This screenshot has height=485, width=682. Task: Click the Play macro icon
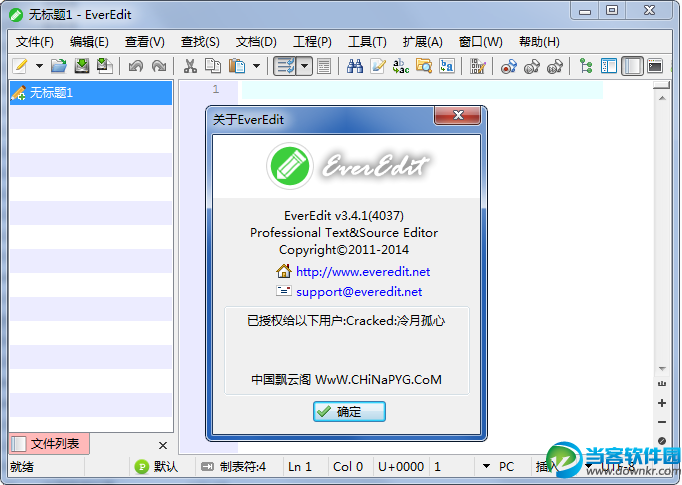pyautogui.click(x=532, y=67)
